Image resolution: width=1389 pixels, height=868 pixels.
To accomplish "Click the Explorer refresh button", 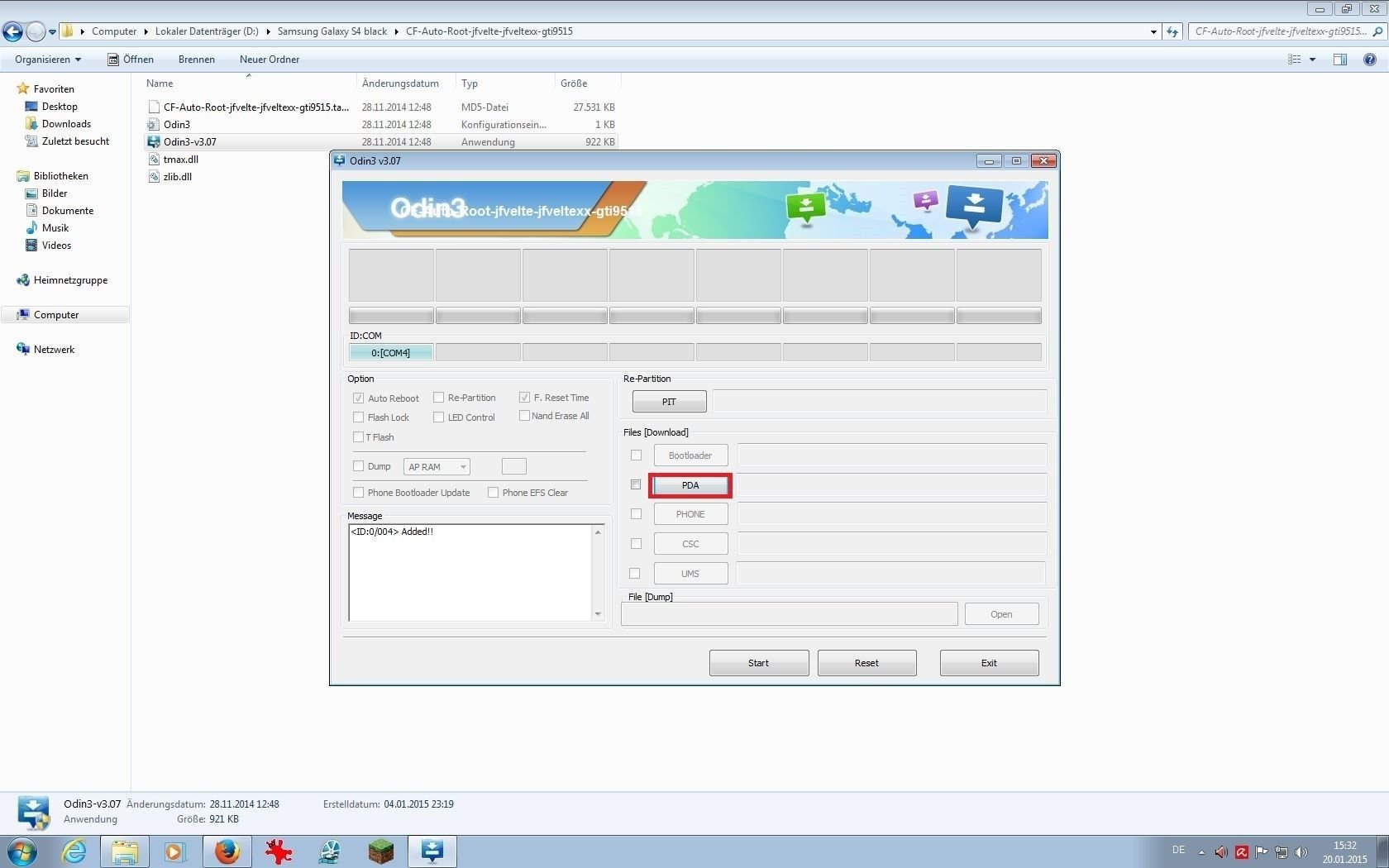I will coord(1172,31).
